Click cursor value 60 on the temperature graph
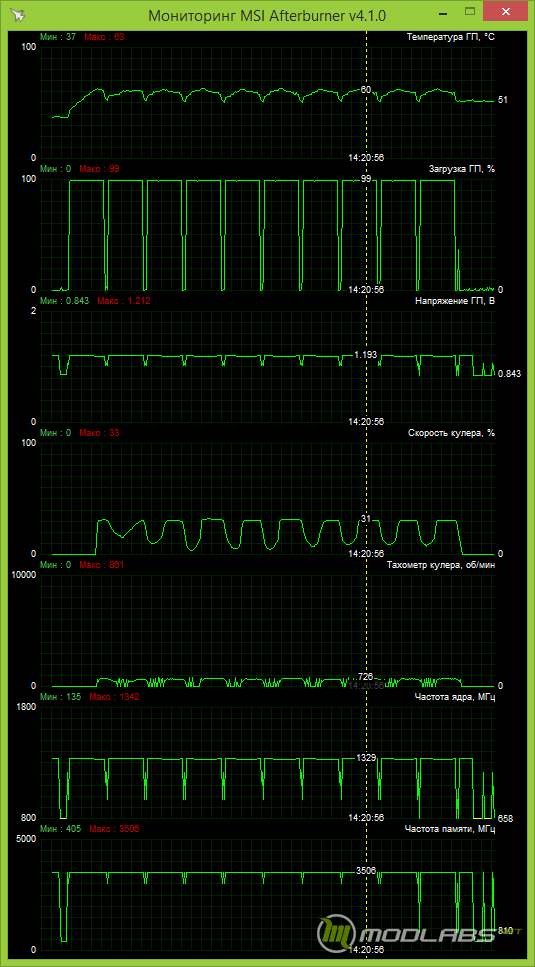Screen dimensions: 535x967 tap(366, 89)
